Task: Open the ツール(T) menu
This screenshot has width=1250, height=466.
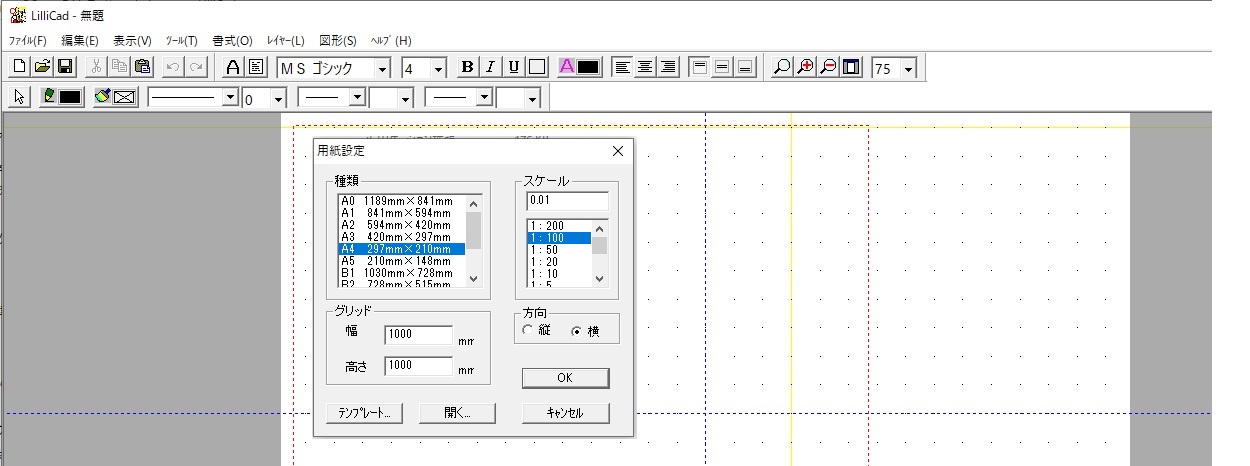Action: [181, 41]
